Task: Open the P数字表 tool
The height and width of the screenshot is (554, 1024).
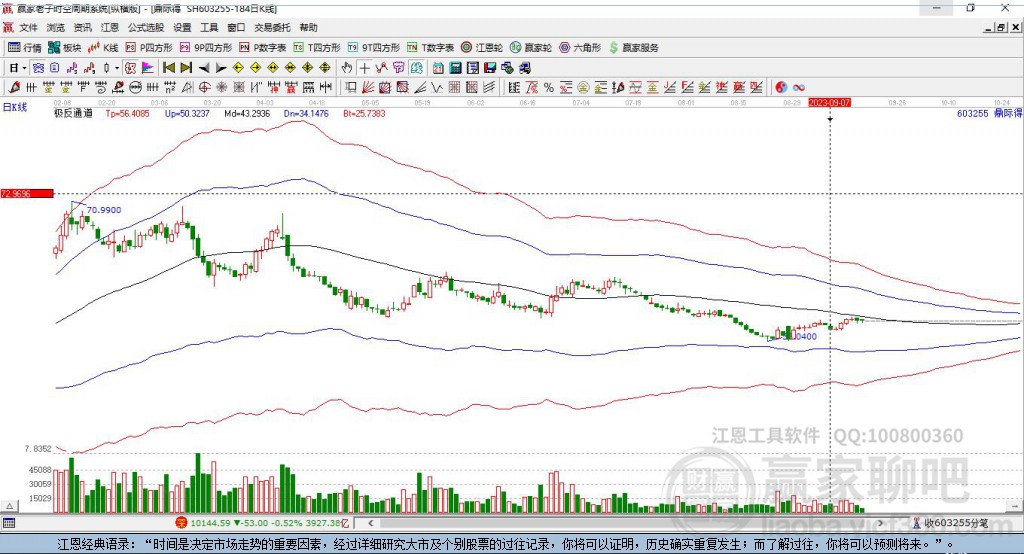Action: [263, 48]
